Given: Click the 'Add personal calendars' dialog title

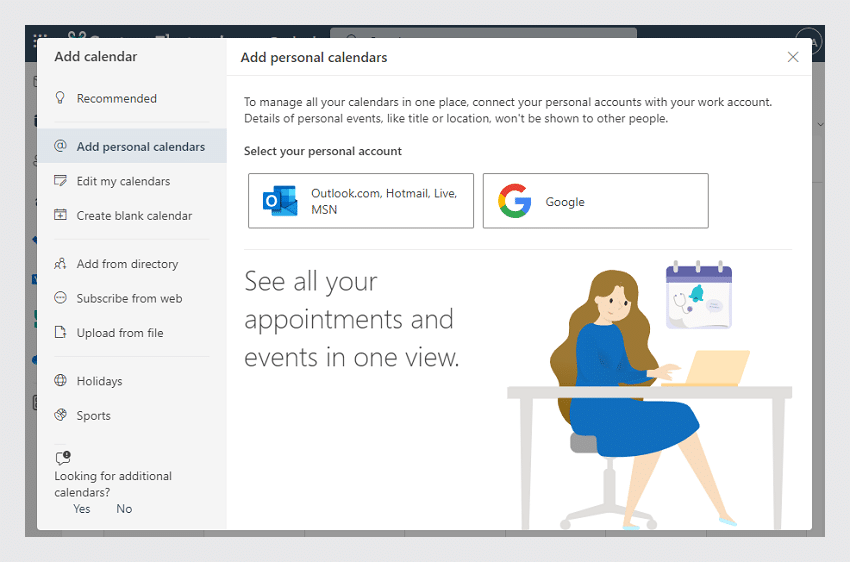Looking at the screenshot, I should (x=314, y=57).
